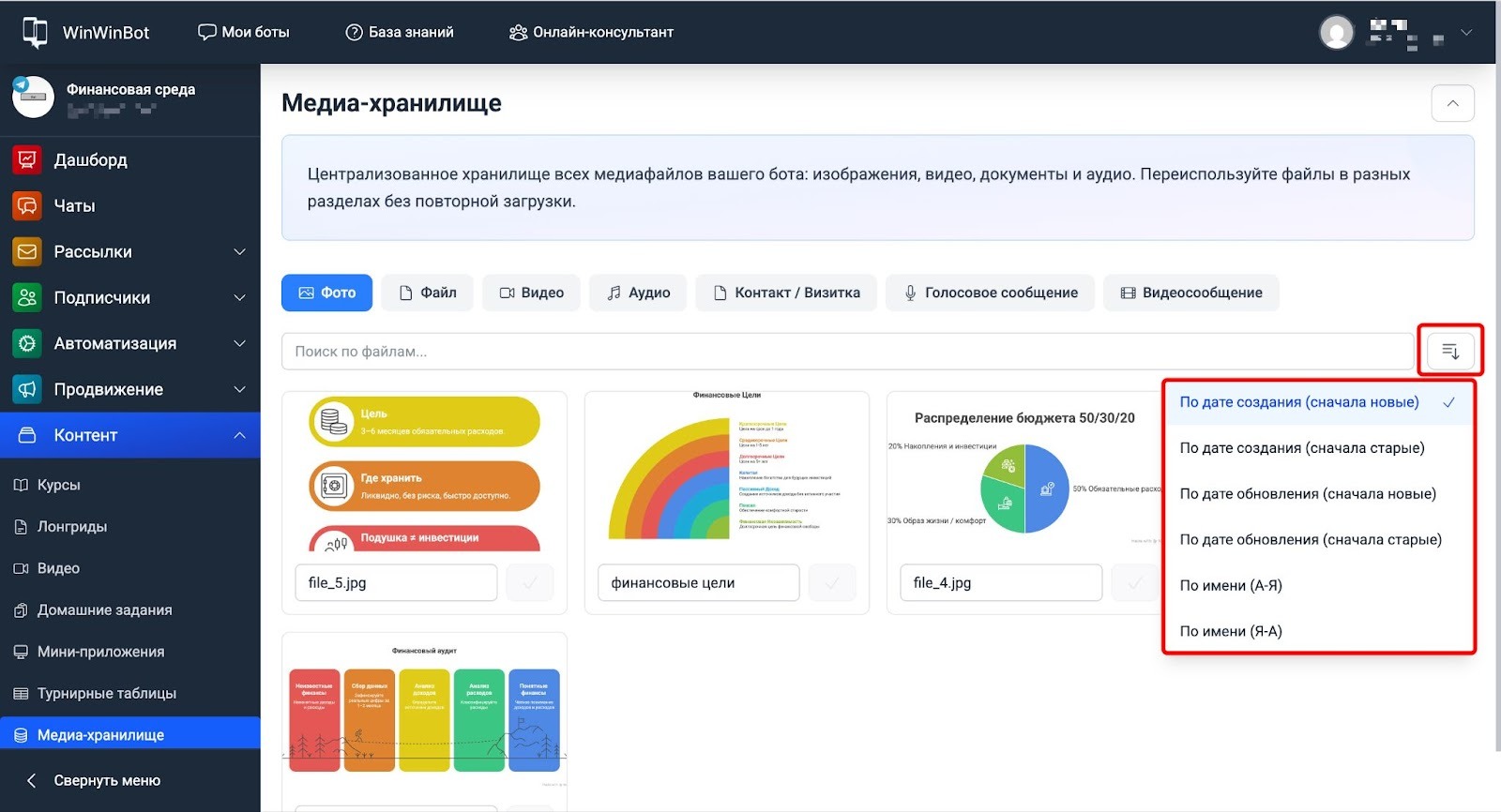This screenshot has height=812, width=1501.
Task: Open Домашние задания section
Action: click(x=104, y=610)
